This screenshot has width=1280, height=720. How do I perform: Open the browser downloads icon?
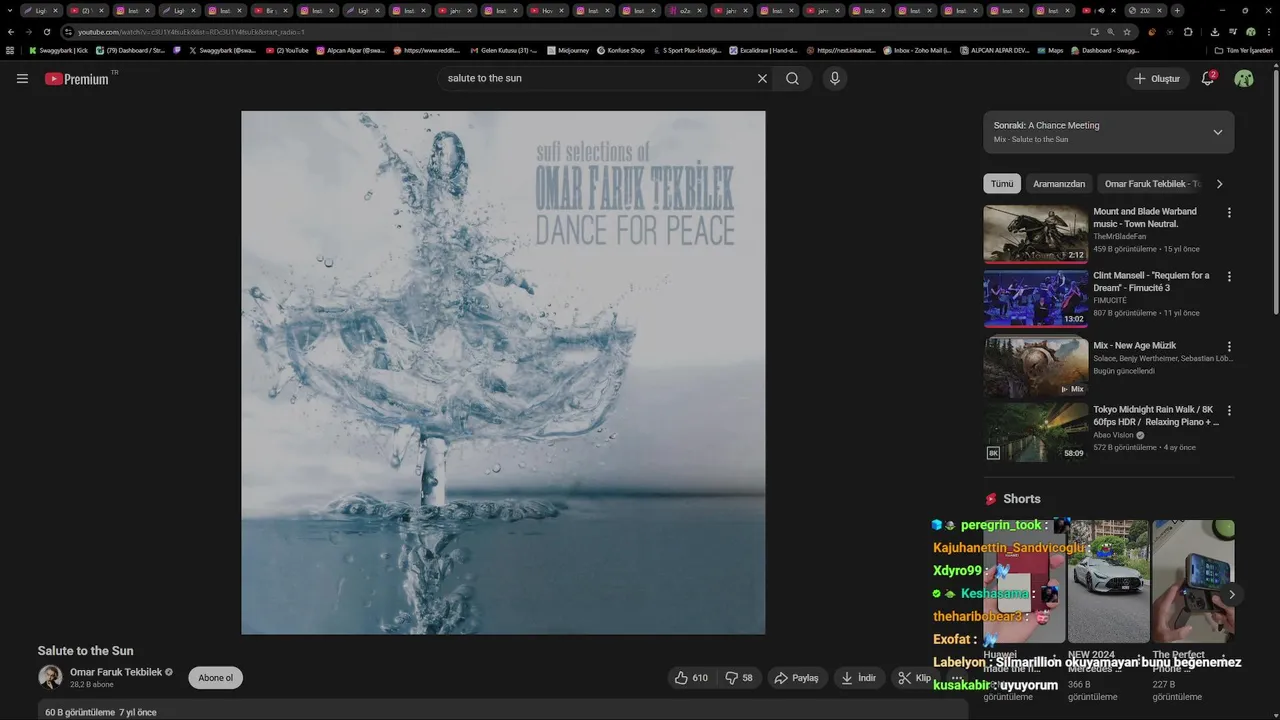pos(1214,32)
